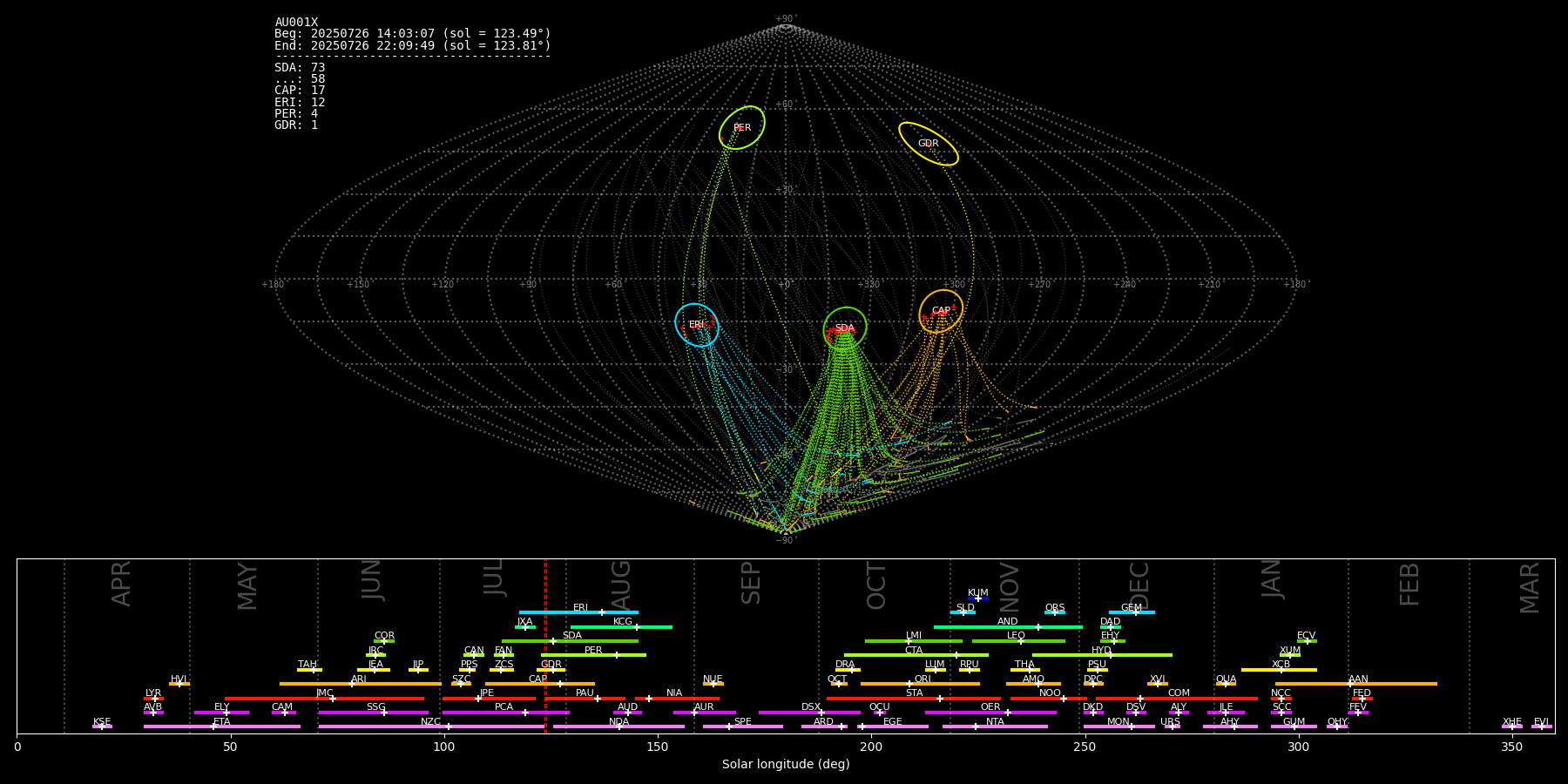1568x784 pixels.
Task: Click the GEM shower bar in timeline
Action: click(1132, 612)
